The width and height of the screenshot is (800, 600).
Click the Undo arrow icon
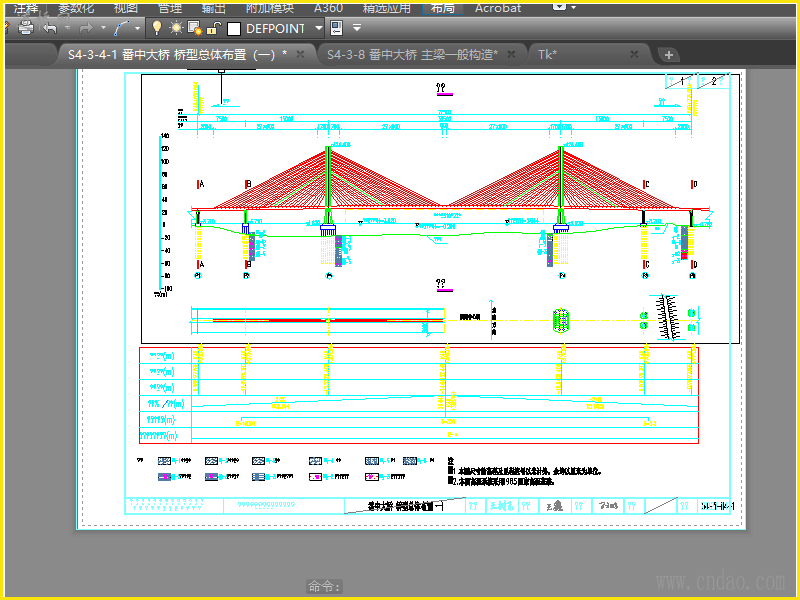tap(49, 28)
